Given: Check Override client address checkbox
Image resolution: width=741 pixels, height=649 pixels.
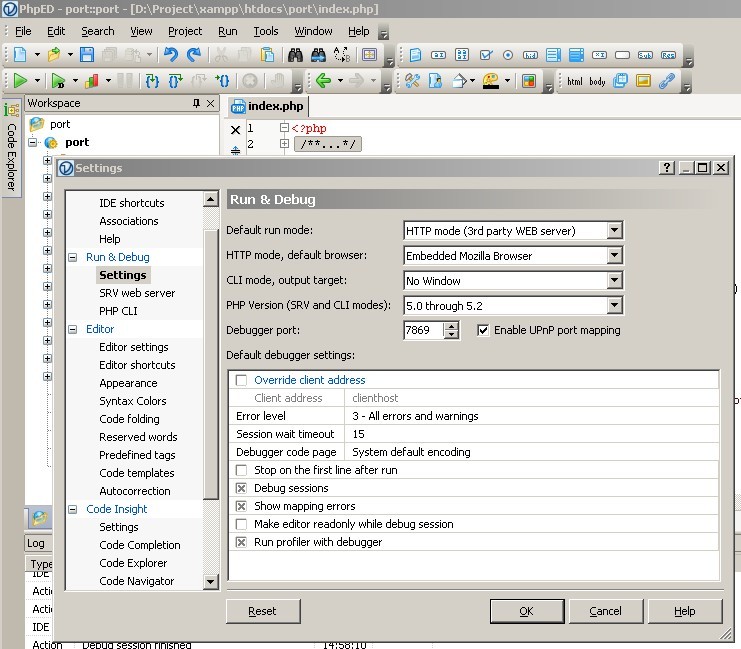Looking at the screenshot, I should 241,380.
